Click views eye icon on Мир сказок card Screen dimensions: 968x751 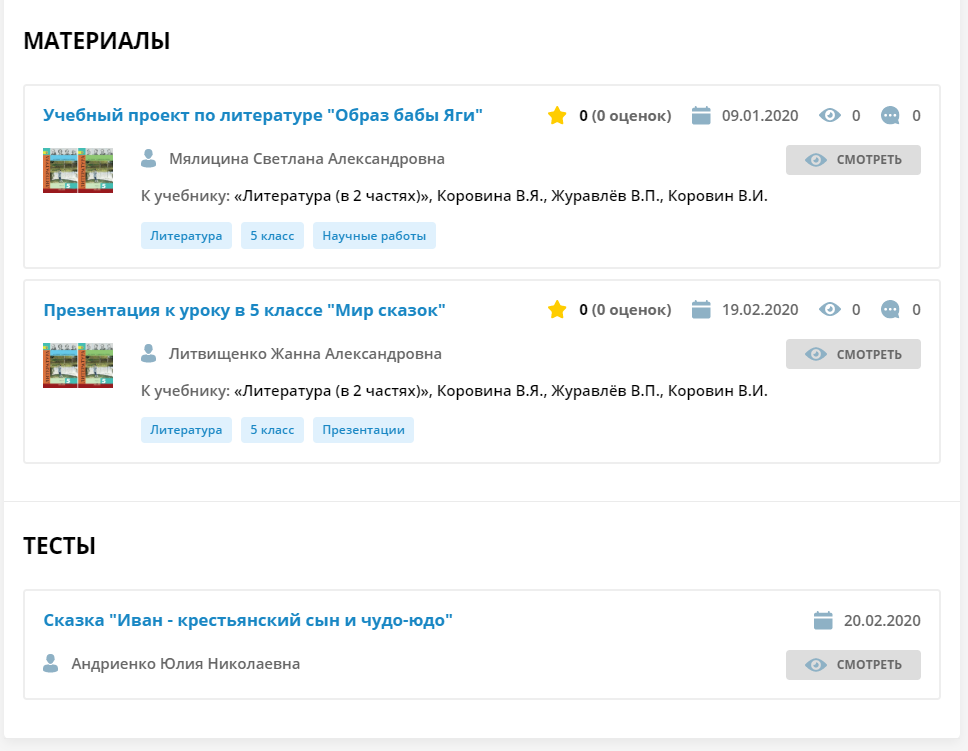[829, 310]
